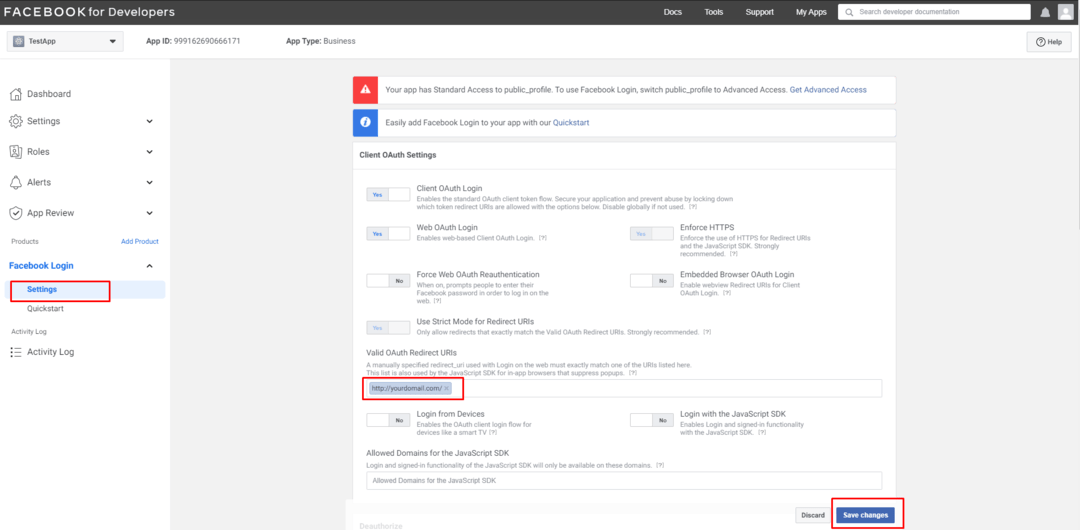Screen dimensions: 1080x530
Task: Click the Alerts bell icon in sidebar
Action: pos(16,183)
